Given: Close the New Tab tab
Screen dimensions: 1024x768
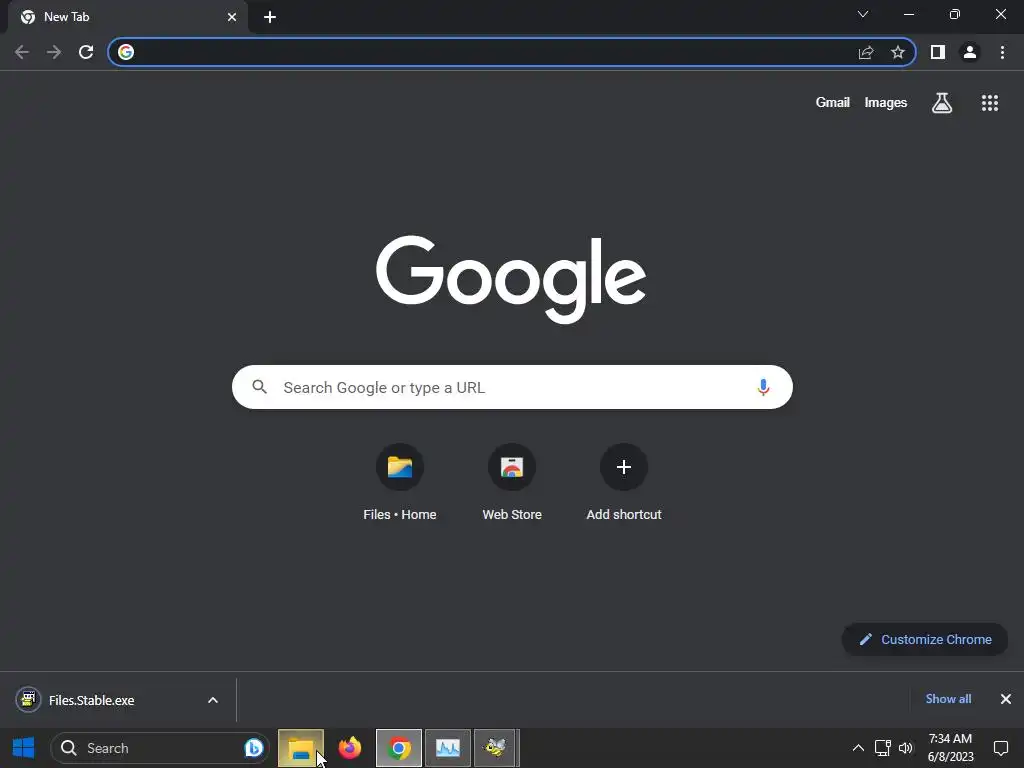Looking at the screenshot, I should coord(232,17).
